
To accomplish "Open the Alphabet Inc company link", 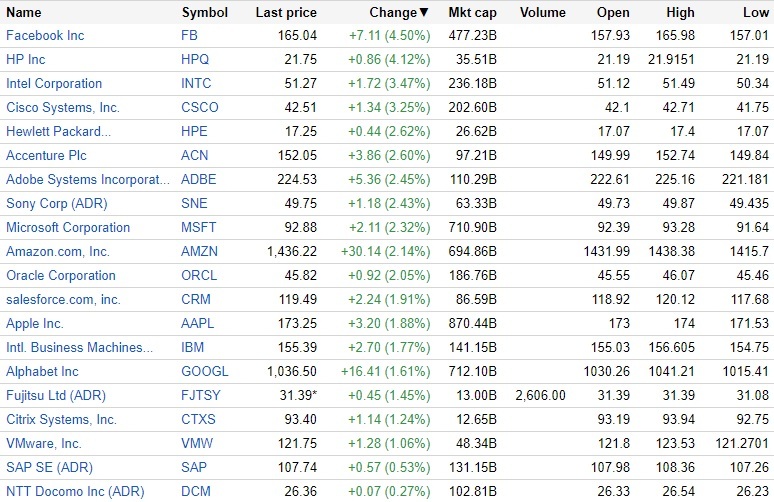I will click(42, 371).
